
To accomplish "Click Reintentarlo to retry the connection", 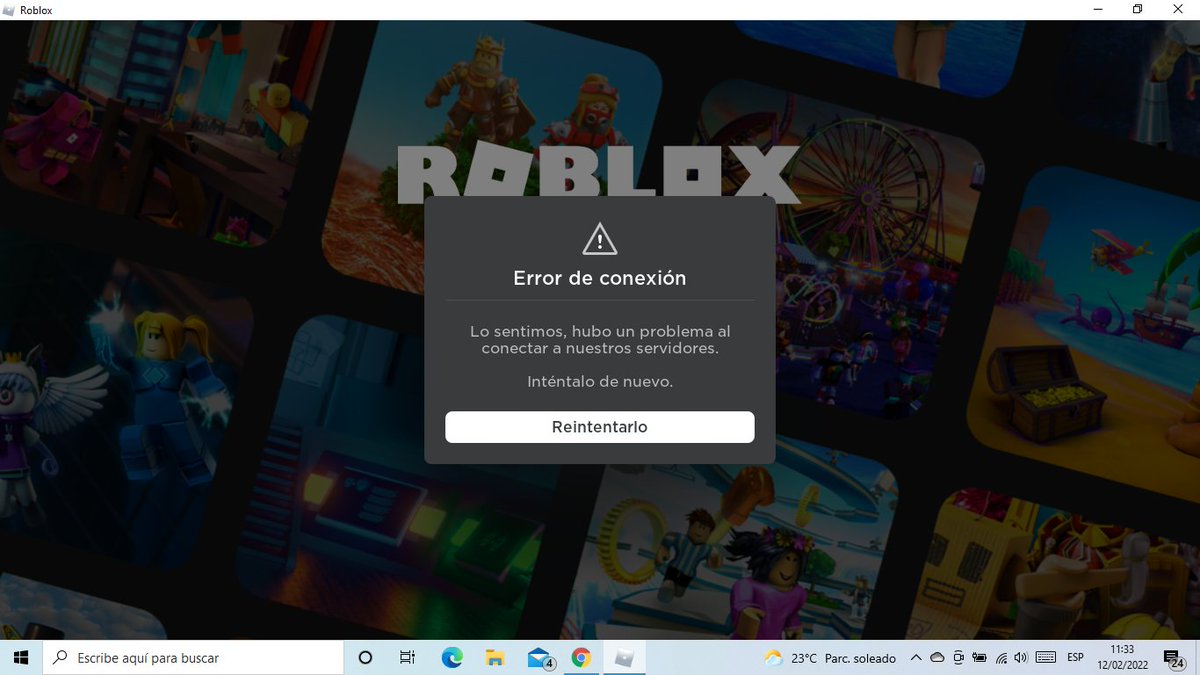I will (x=599, y=426).
